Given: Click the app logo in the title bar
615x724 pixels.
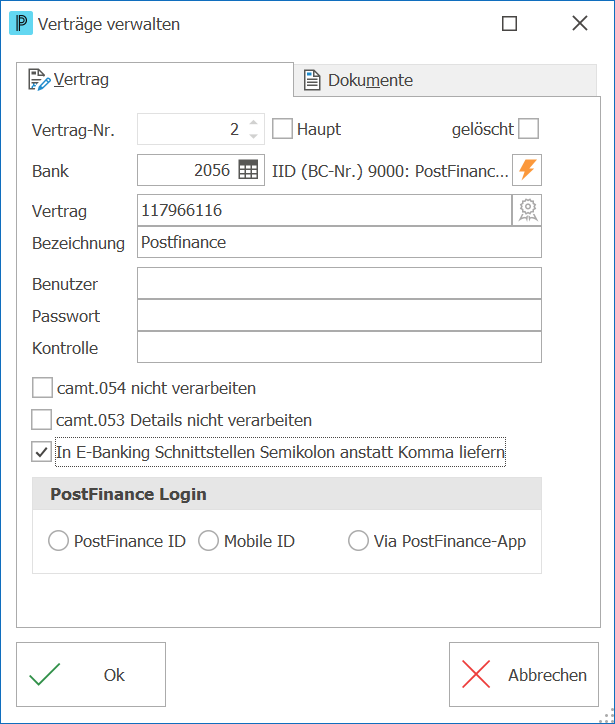Looking at the screenshot, I should click(x=21, y=23).
